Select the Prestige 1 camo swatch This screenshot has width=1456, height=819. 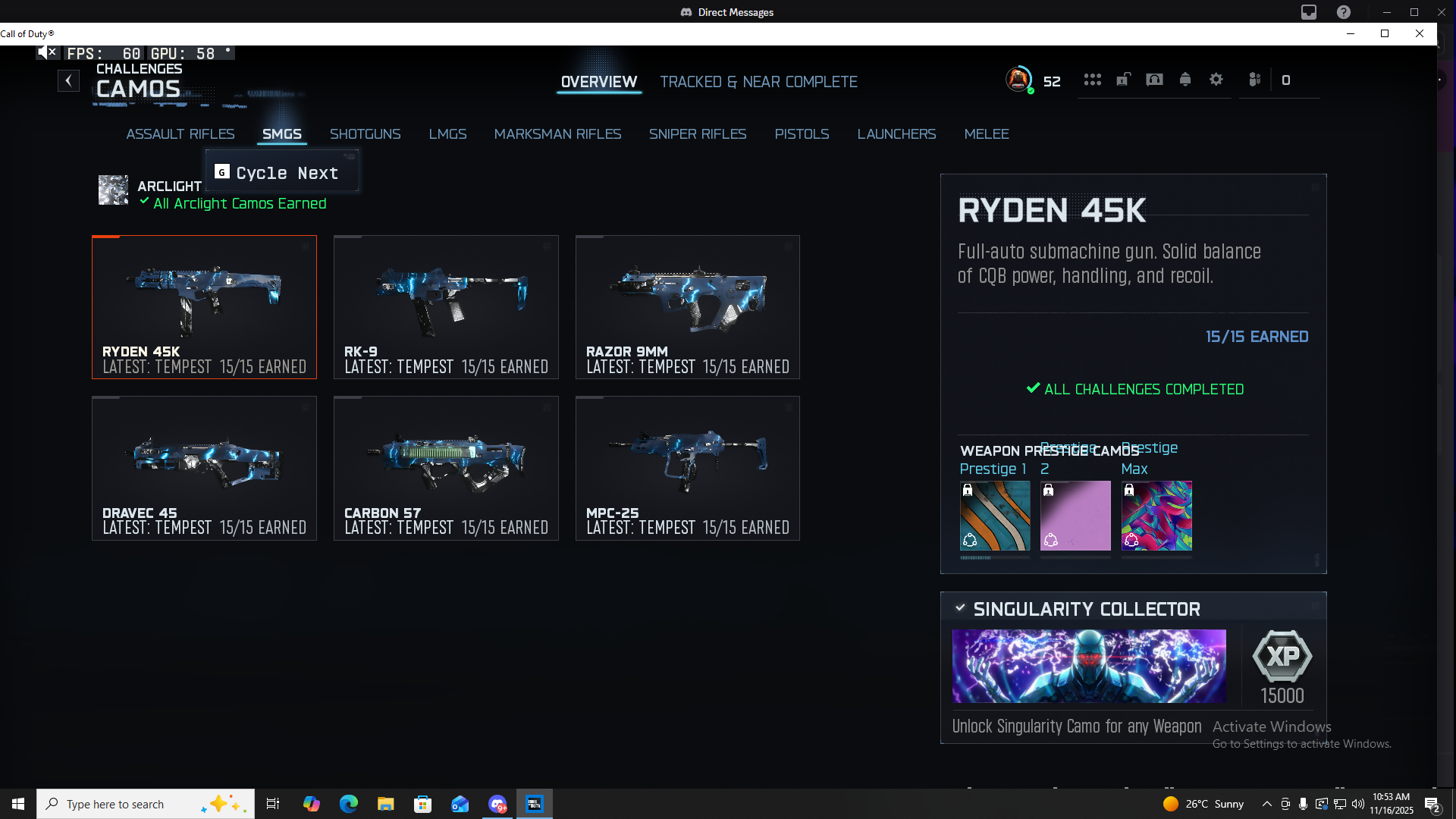994,516
